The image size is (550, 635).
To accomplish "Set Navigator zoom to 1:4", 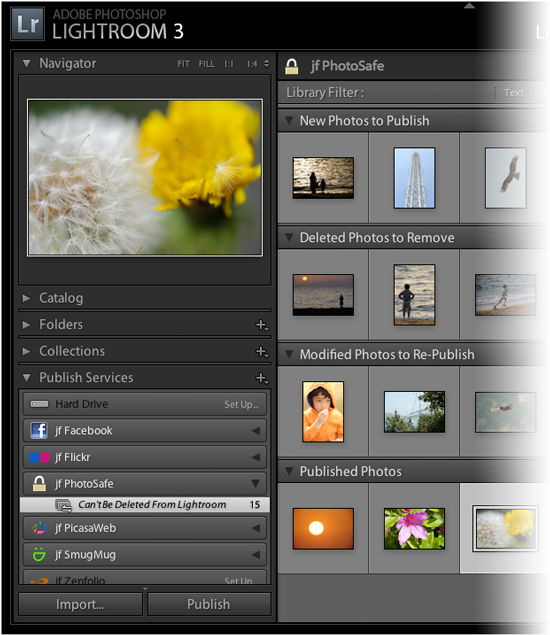I will tap(252, 64).
